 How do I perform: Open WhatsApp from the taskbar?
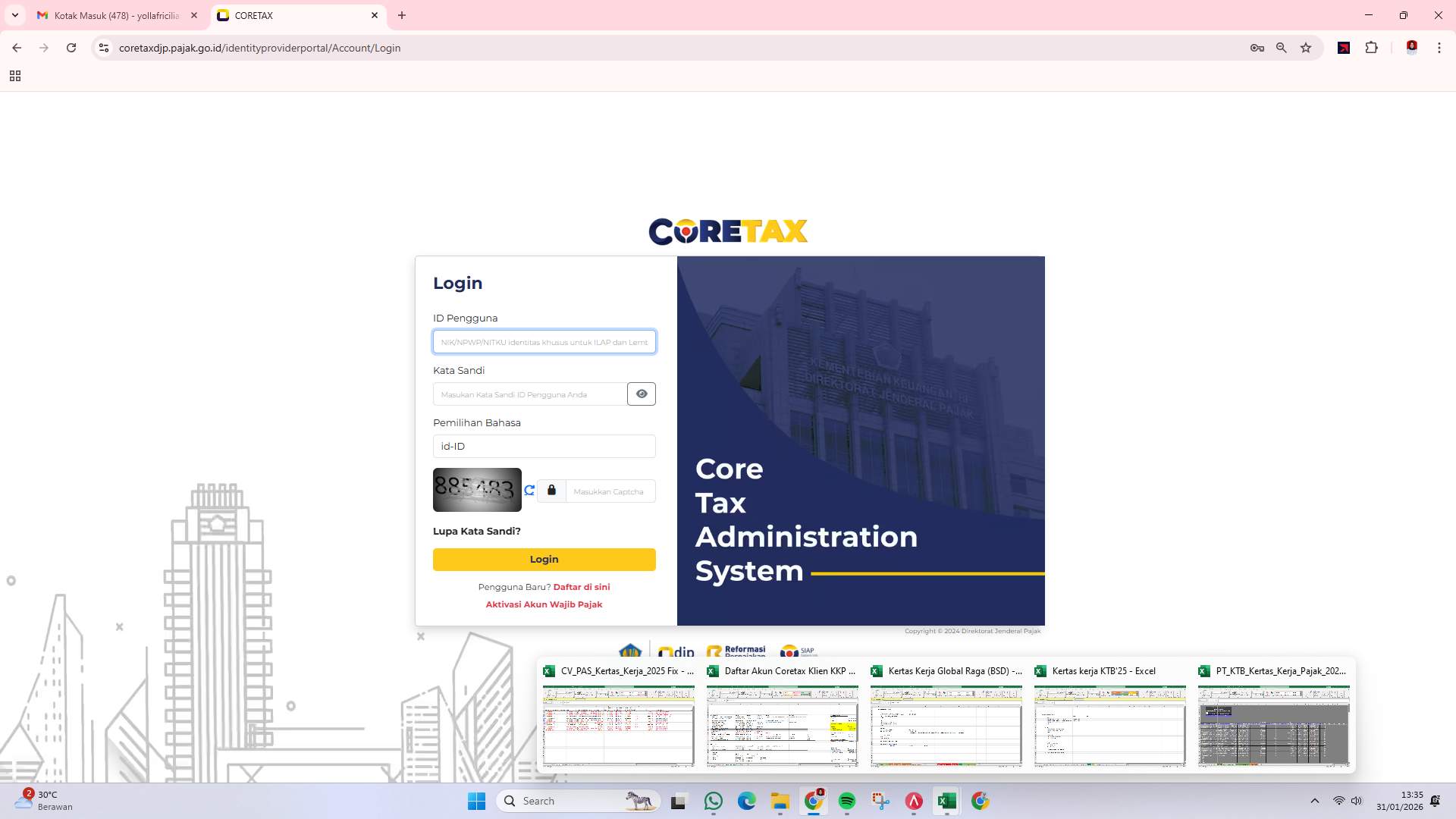coord(713,801)
